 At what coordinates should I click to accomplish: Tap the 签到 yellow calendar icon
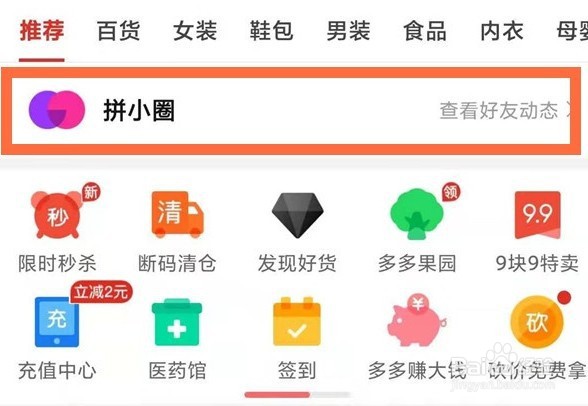tap(297, 321)
